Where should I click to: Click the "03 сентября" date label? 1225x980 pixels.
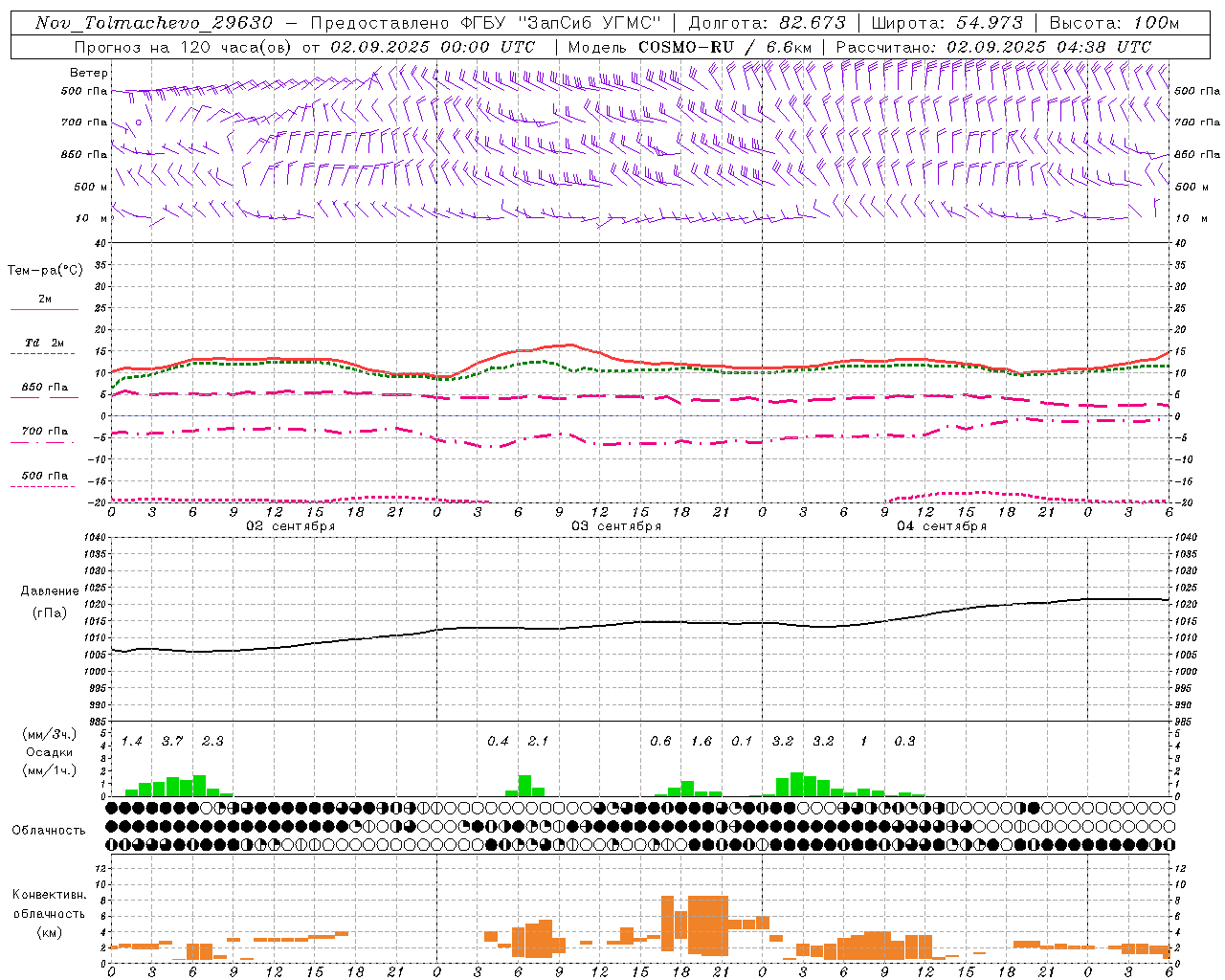[x=616, y=526]
